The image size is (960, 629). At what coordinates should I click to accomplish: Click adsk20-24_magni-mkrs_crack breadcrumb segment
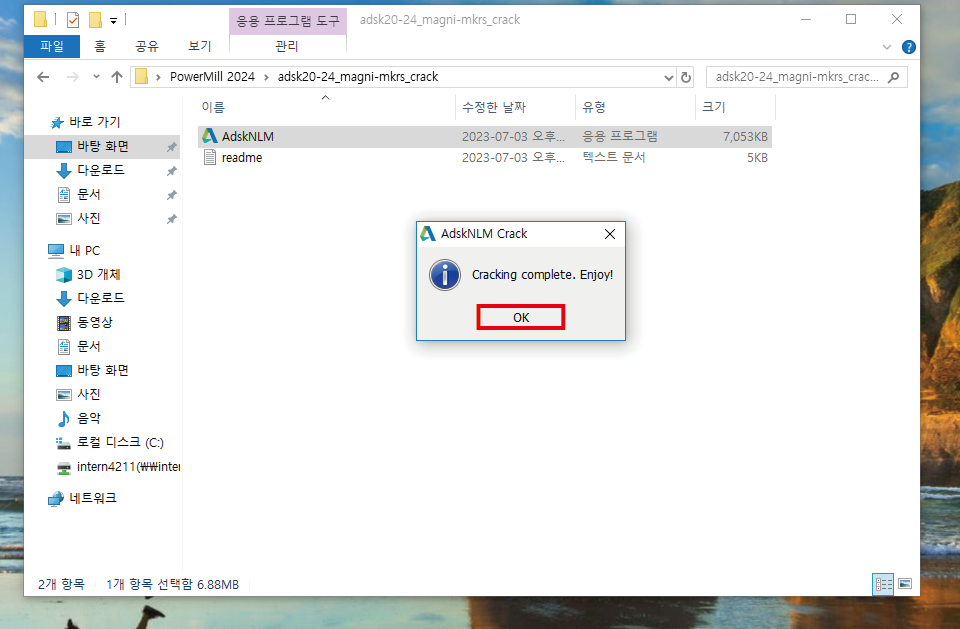358,77
